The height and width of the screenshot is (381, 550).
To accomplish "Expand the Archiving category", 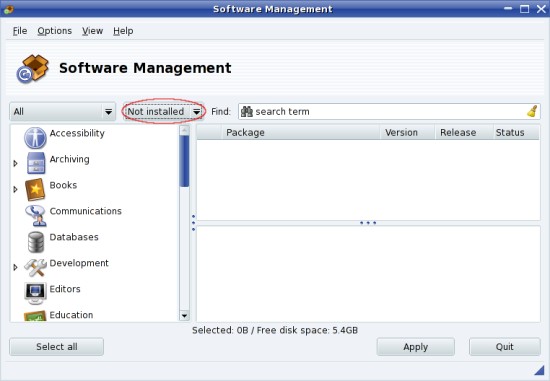I will pyautogui.click(x=15, y=163).
